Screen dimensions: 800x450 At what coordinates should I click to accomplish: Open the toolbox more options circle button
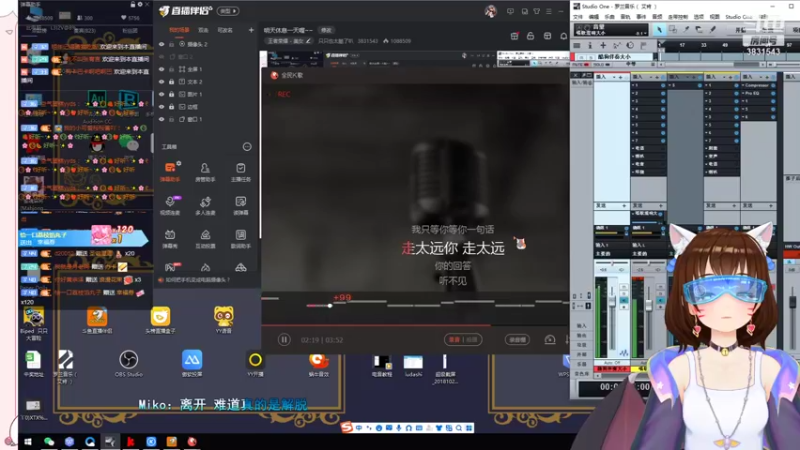pyautogui.click(x=247, y=147)
